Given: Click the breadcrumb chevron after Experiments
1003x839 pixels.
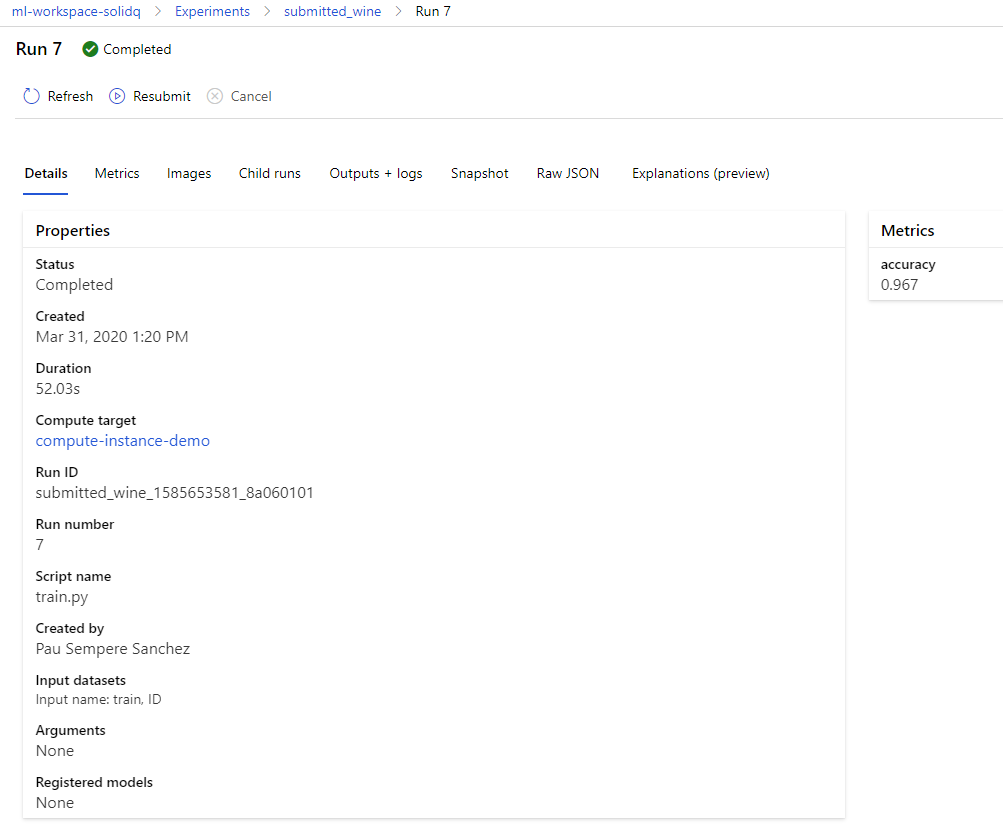Looking at the screenshot, I should [268, 11].
